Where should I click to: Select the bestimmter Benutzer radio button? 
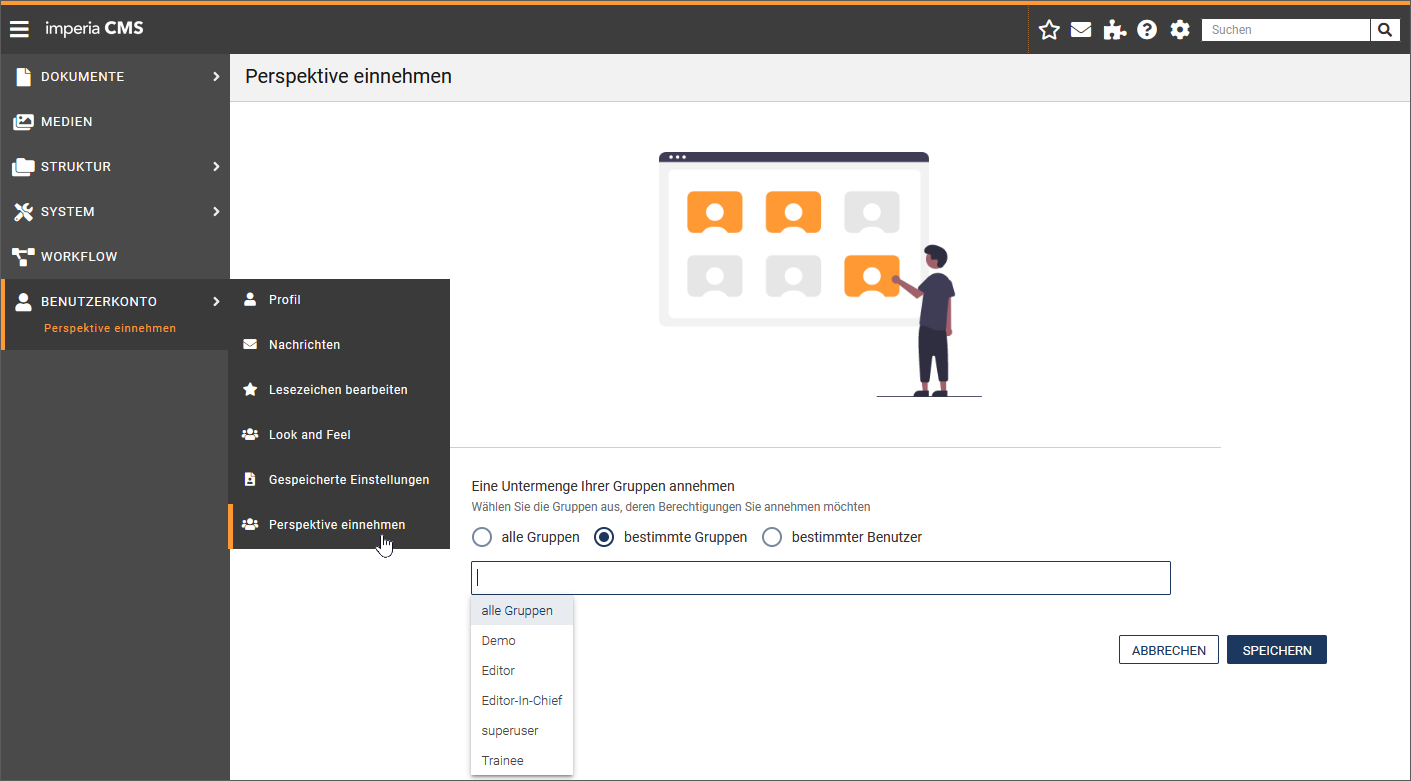tap(772, 537)
